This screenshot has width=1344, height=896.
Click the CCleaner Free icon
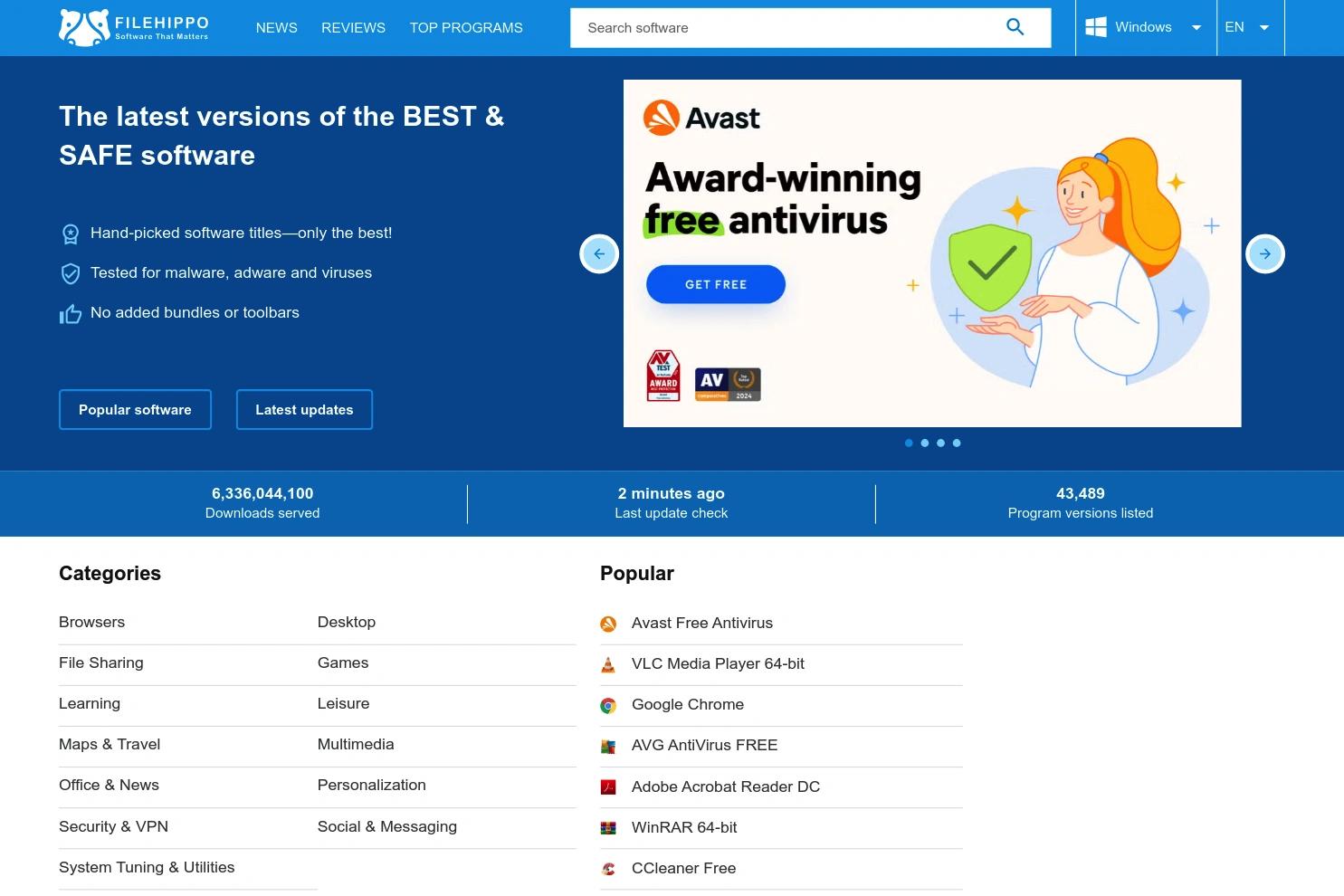(x=608, y=869)
